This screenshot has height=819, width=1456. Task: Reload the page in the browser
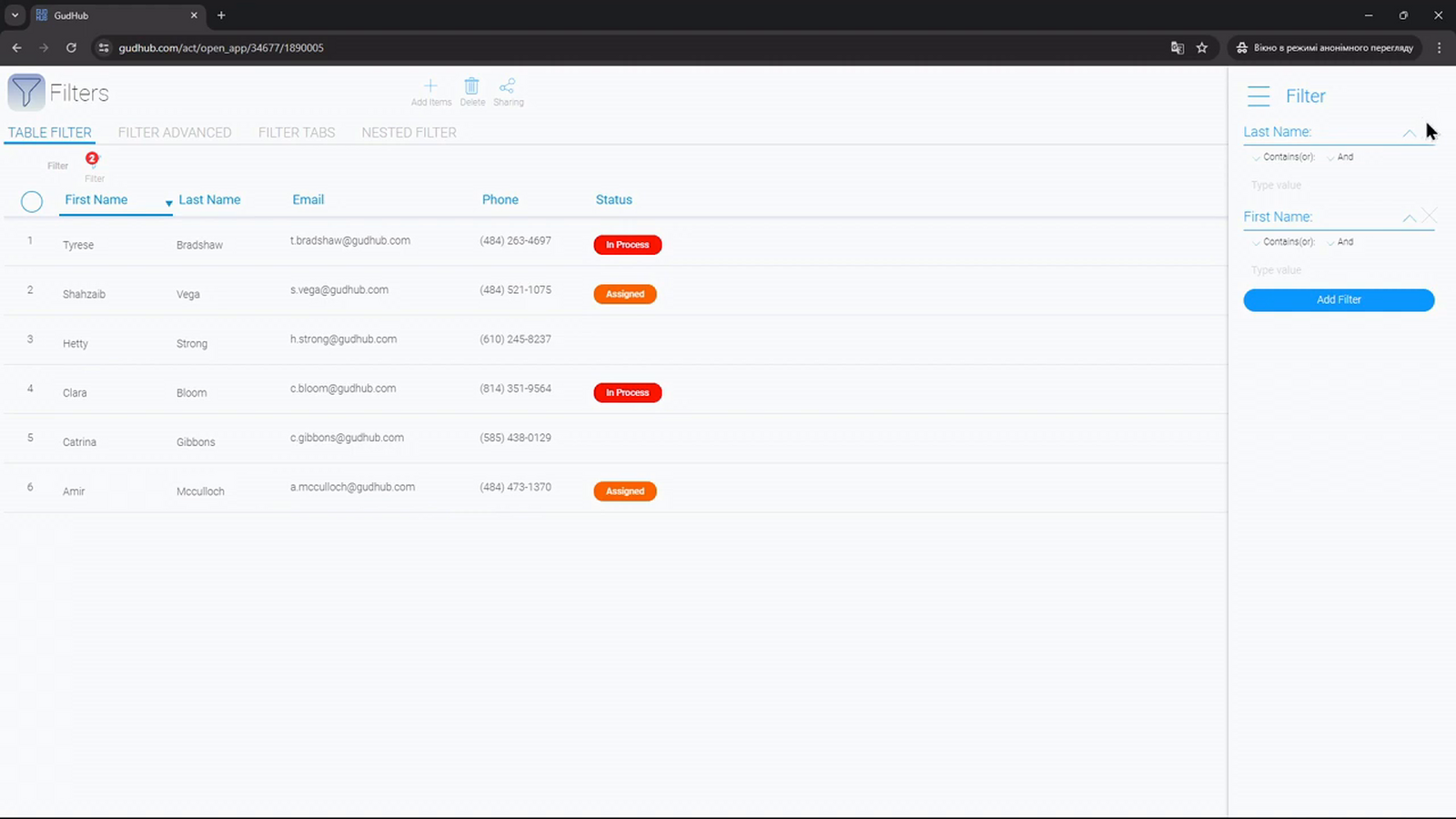pyautogui.click(x=71, y=47)
